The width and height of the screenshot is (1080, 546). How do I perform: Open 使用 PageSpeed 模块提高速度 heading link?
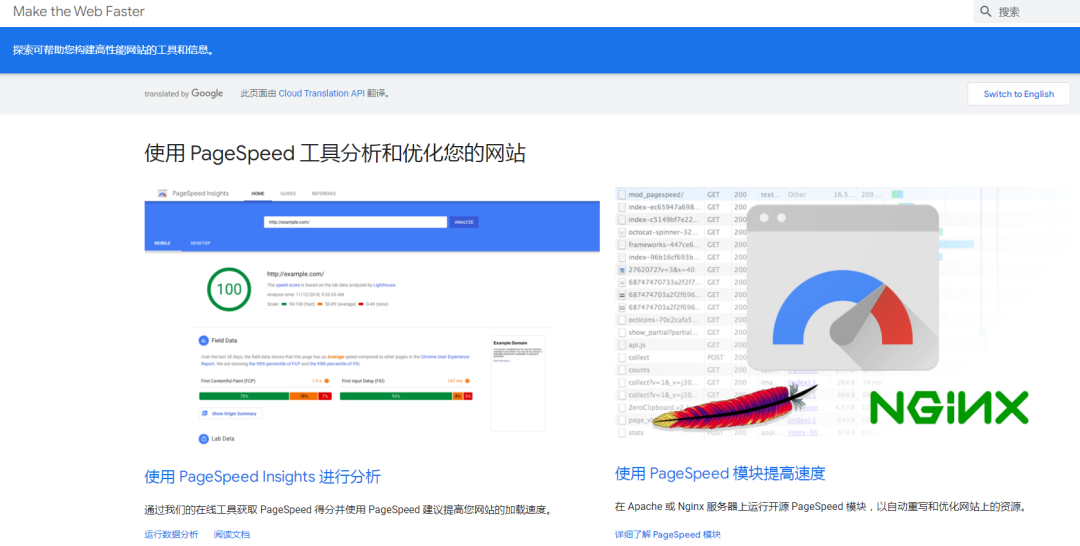pos(720,473)
